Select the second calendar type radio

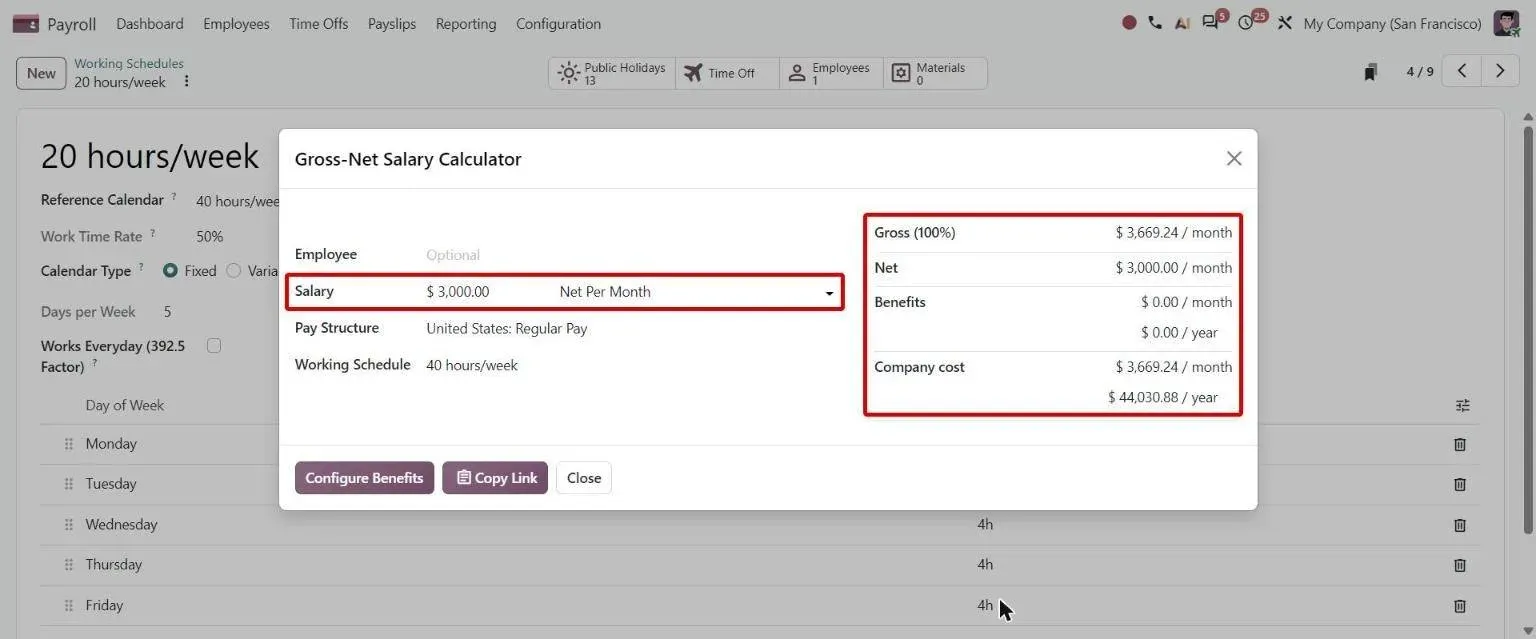(x=234, y=271)
